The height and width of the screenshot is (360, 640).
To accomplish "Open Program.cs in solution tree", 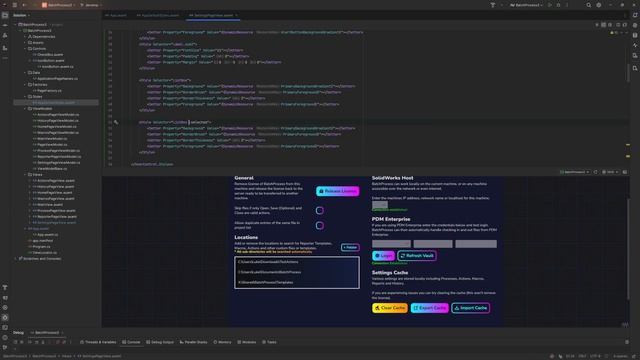I will [41, 247].
